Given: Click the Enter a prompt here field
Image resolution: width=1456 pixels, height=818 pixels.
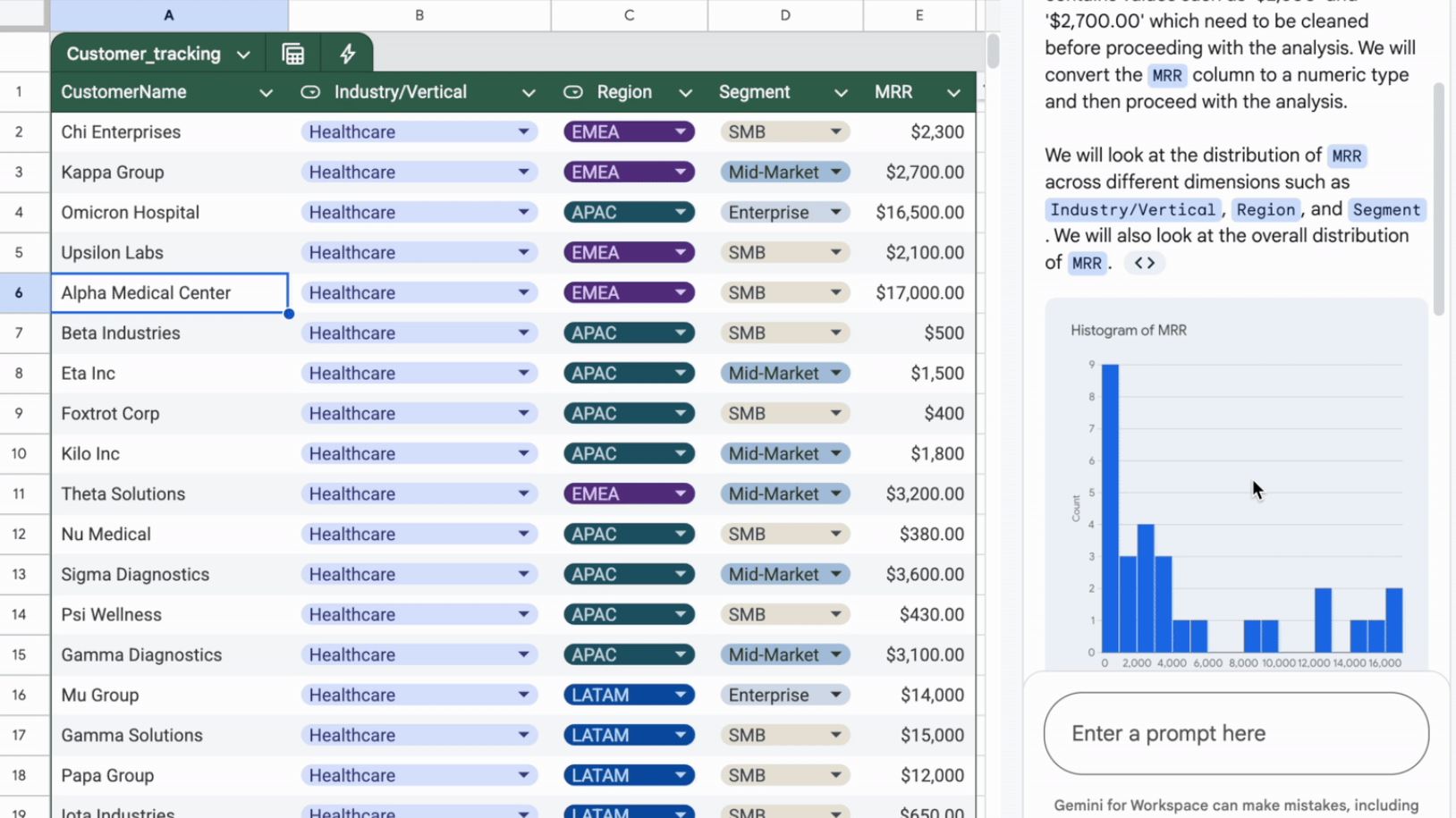Looking at the screenshot, I should [1235, 734].
